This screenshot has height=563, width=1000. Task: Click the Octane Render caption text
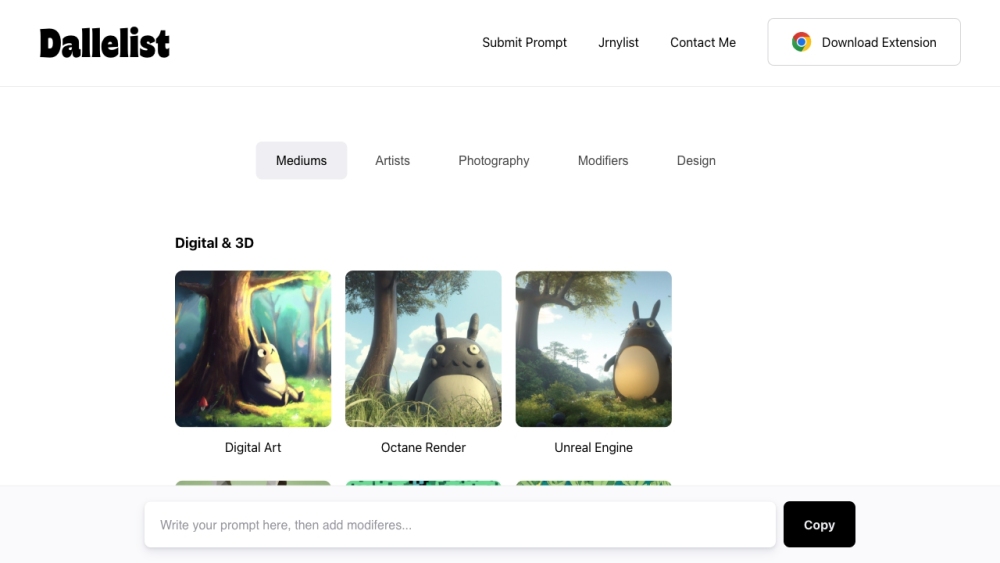click(x=423, y=447)
